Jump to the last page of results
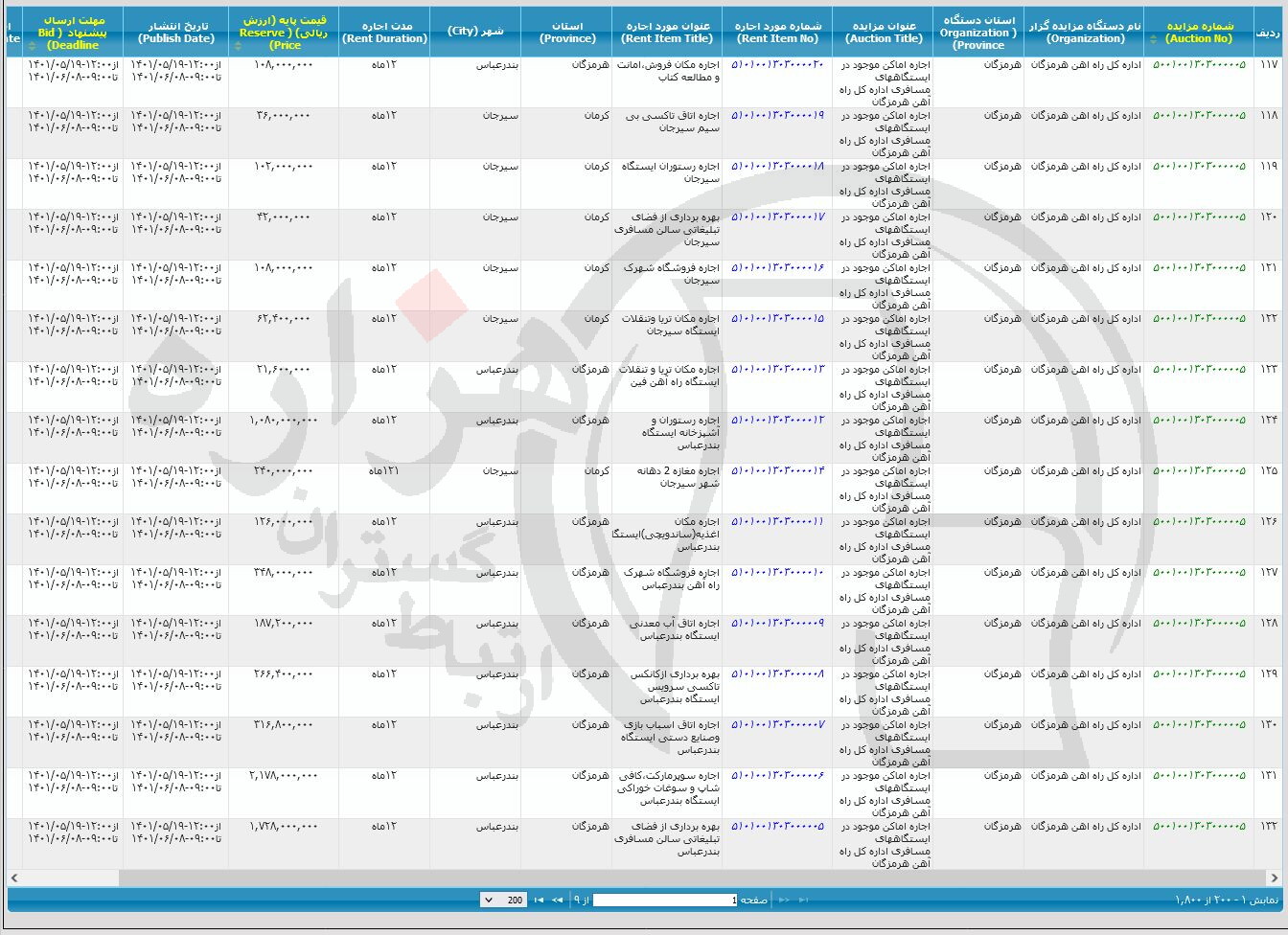 click(x=538, y=900)
